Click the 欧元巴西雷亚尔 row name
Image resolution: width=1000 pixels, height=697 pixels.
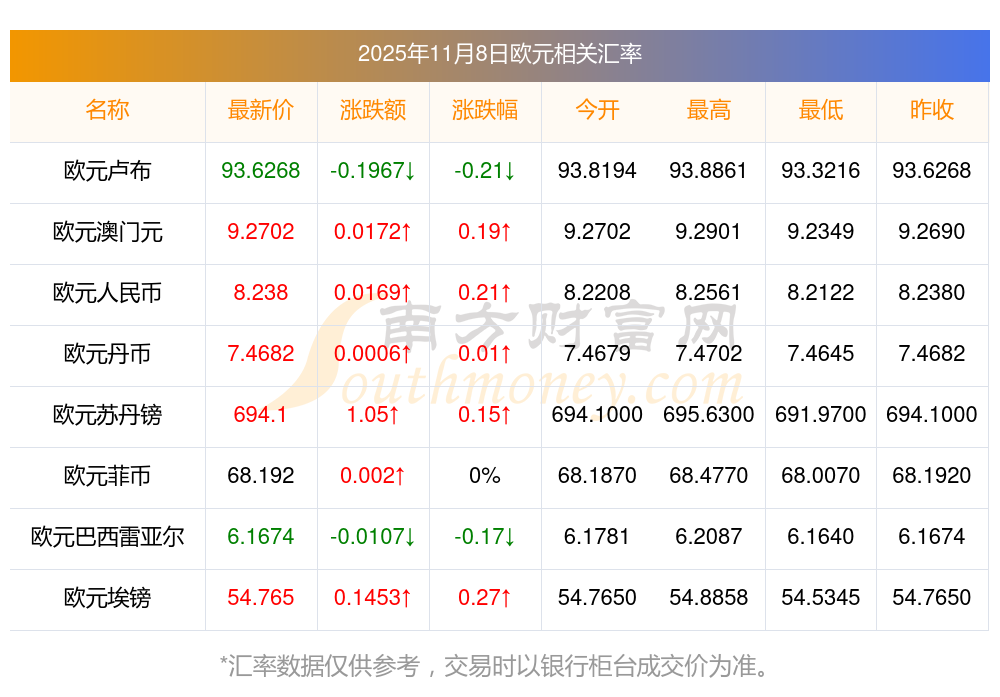tap(107, 537)
